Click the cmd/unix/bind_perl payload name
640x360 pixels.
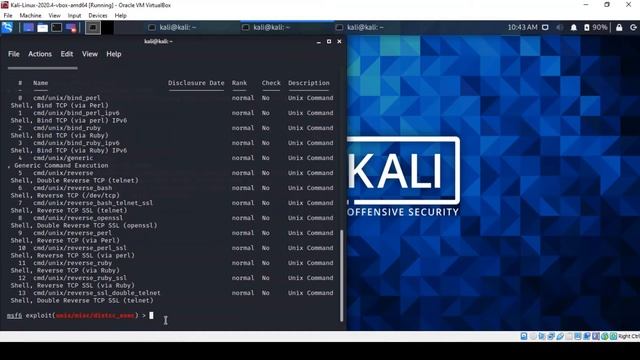(x=67, y=98)
